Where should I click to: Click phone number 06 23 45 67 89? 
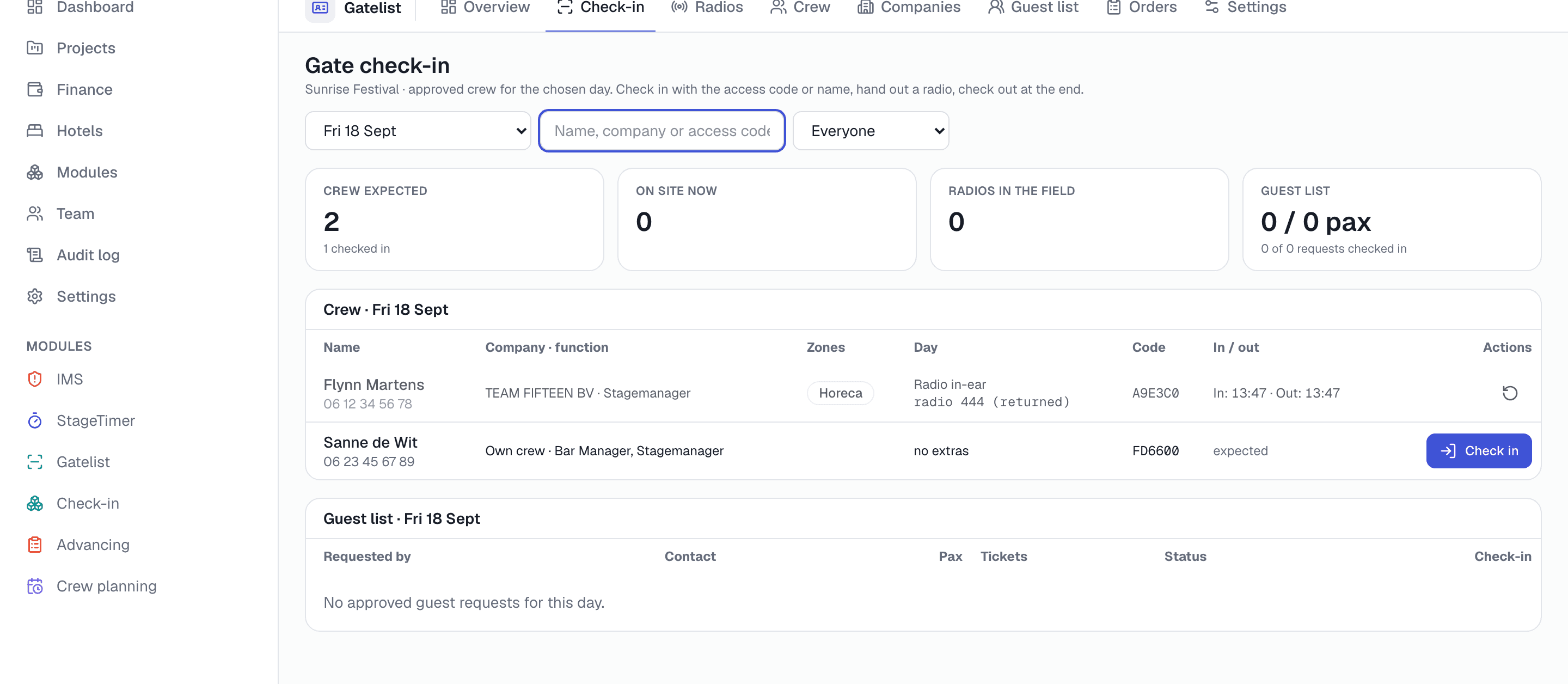[369, 461]
